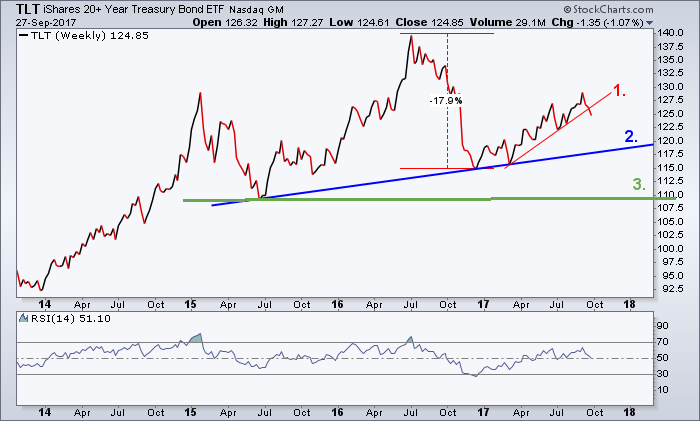700x421 pixels.
Task: Select the Close 124.85 value
Action: [x=429, y=22]
